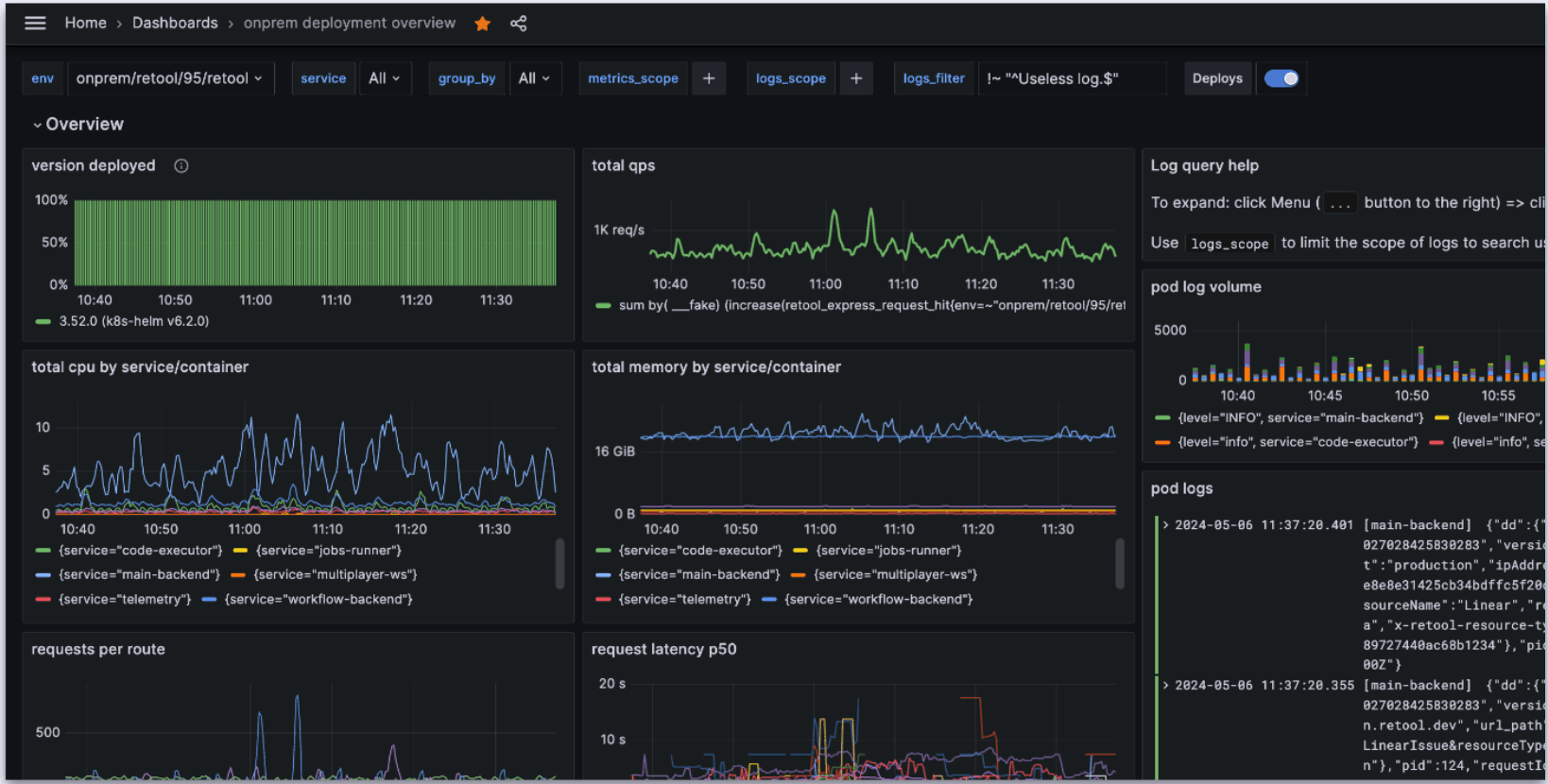Image resolution: width=1548 pixels, height=784 pixels.
Task: Open the env dropdown onprem/retool/95/retool
Action: [x=169, y=78]
